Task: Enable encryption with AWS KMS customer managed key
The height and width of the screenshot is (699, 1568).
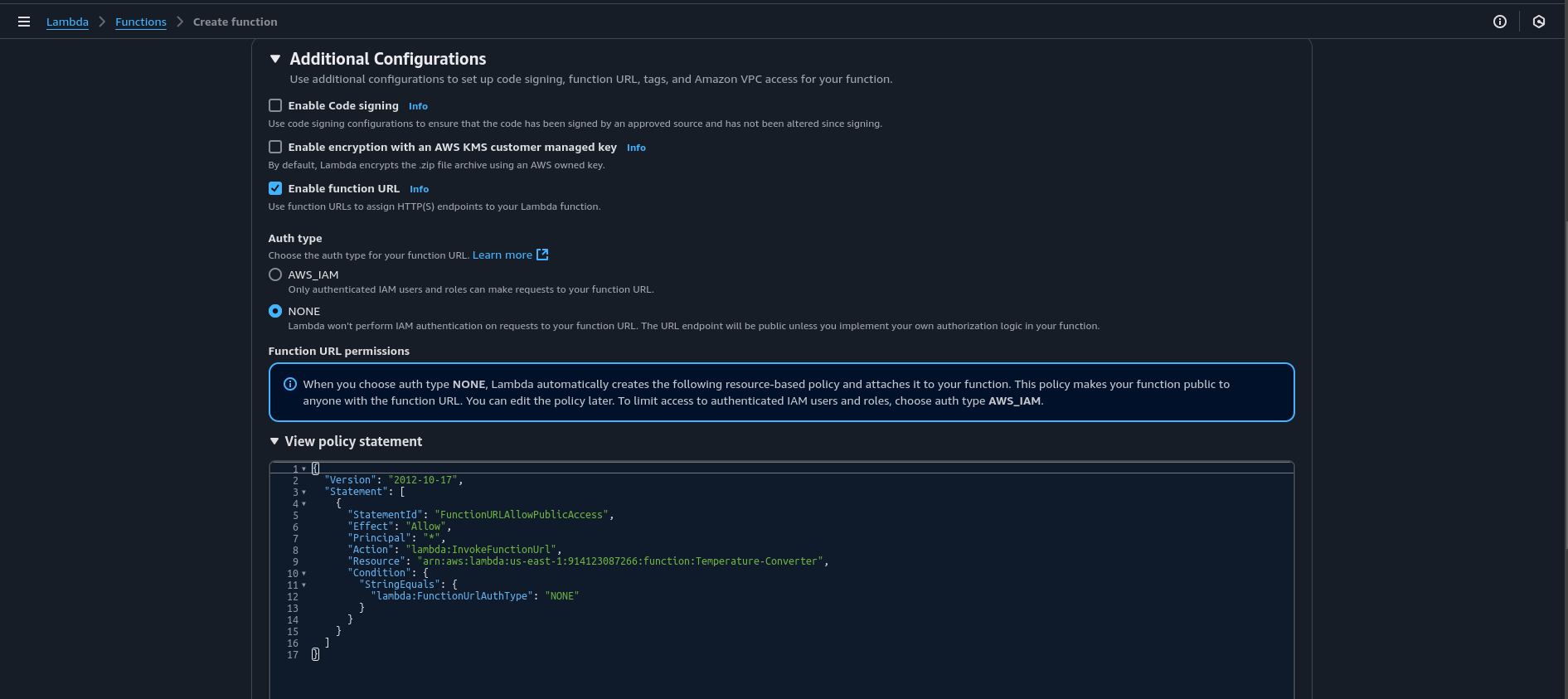Action: coord(275,147)
